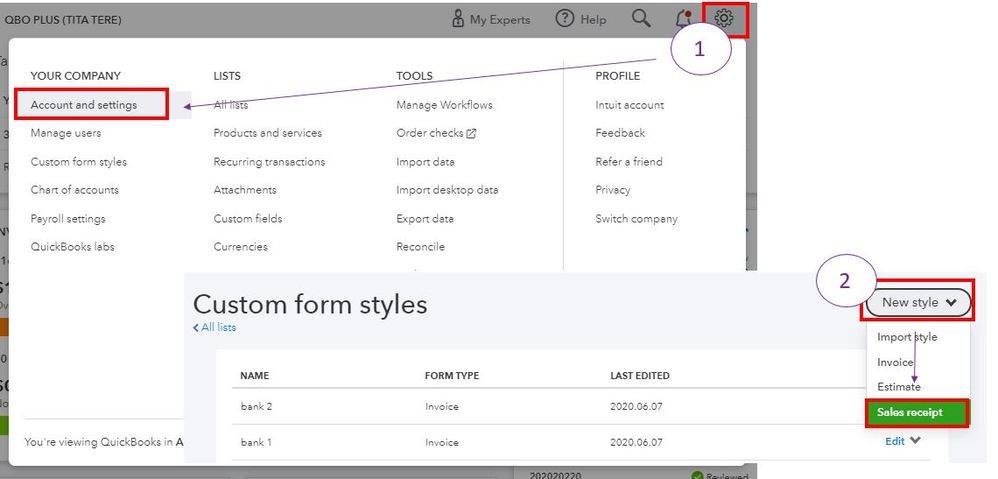The height and width of the screenshot is (479, 998).
Task: Go back to All lists link
Action: pyautogui.click(x=216, y=327)
